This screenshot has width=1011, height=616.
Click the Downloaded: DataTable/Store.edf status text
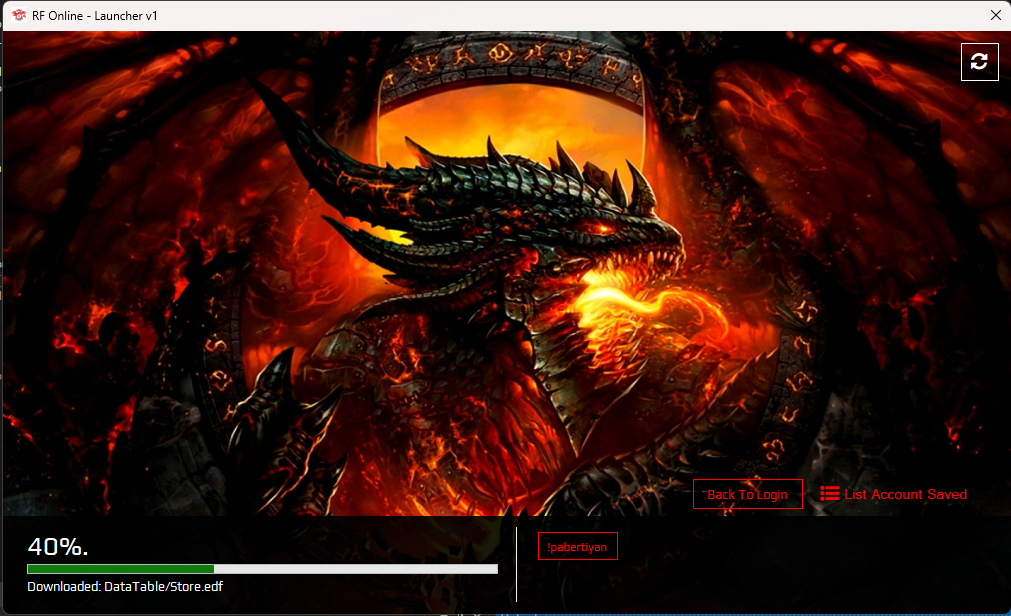125,586
